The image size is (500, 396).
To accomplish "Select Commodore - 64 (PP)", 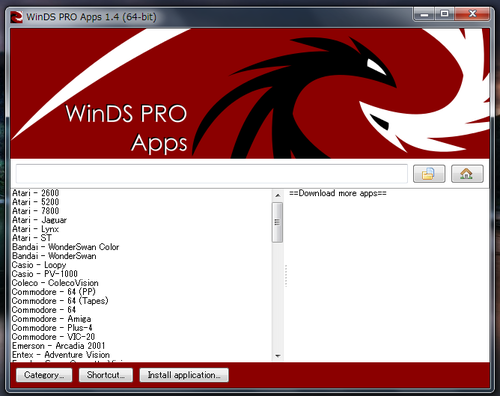I will click(x=54, y=292).
